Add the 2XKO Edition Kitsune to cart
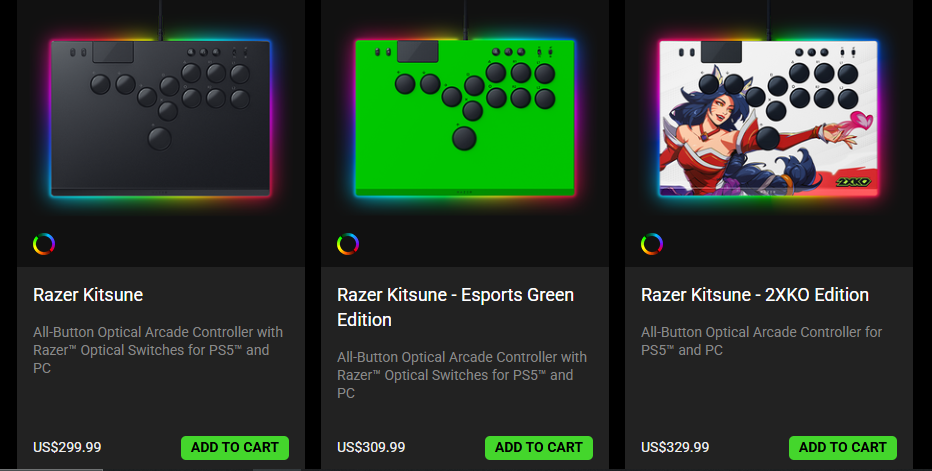The height and width of the screenshot is (471, 932). pyautogui.click(x=843, y=448)
